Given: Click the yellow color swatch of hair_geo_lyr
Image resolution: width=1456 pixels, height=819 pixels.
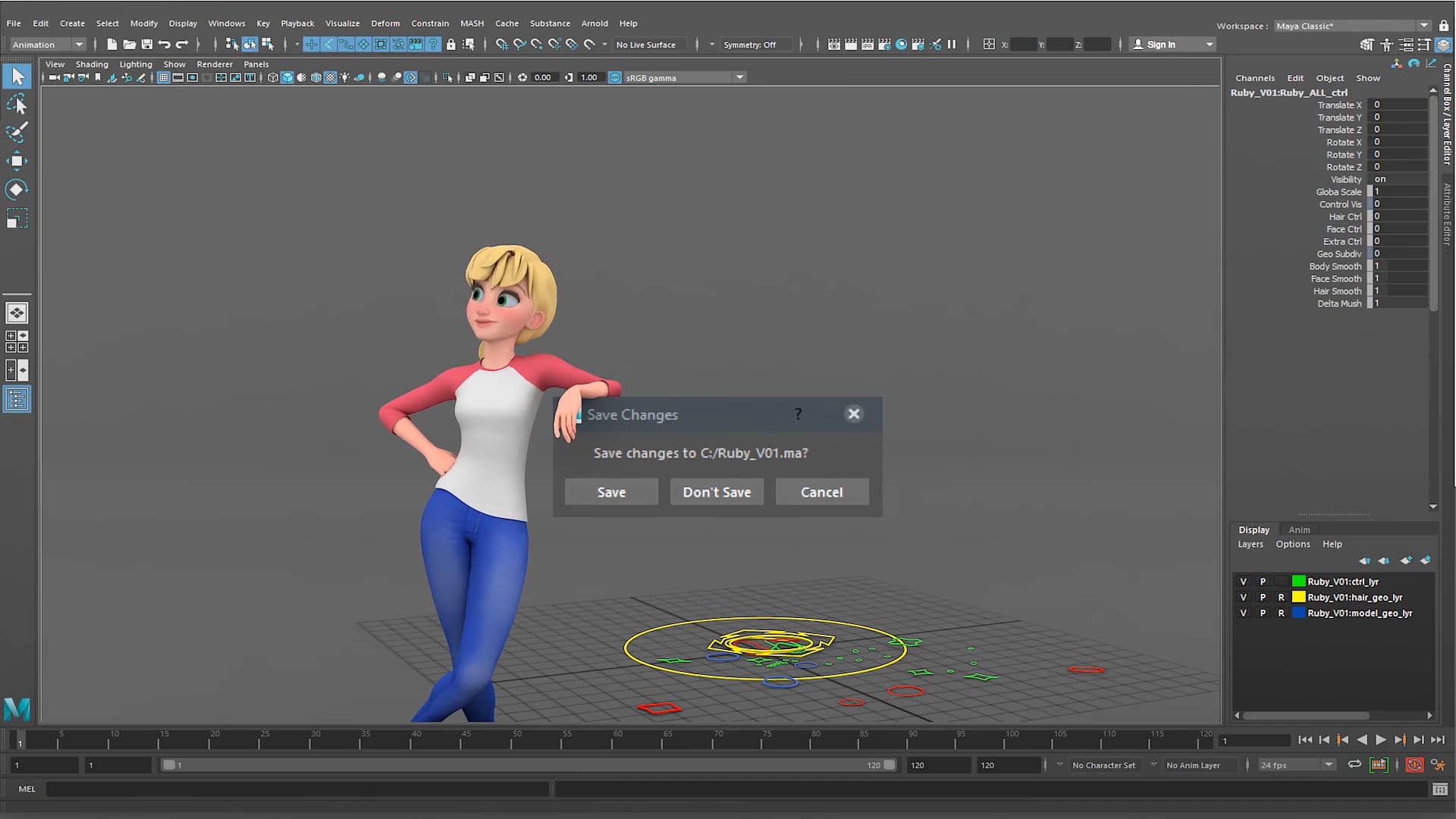Looking at the screenshot, I should point(1298,598).
